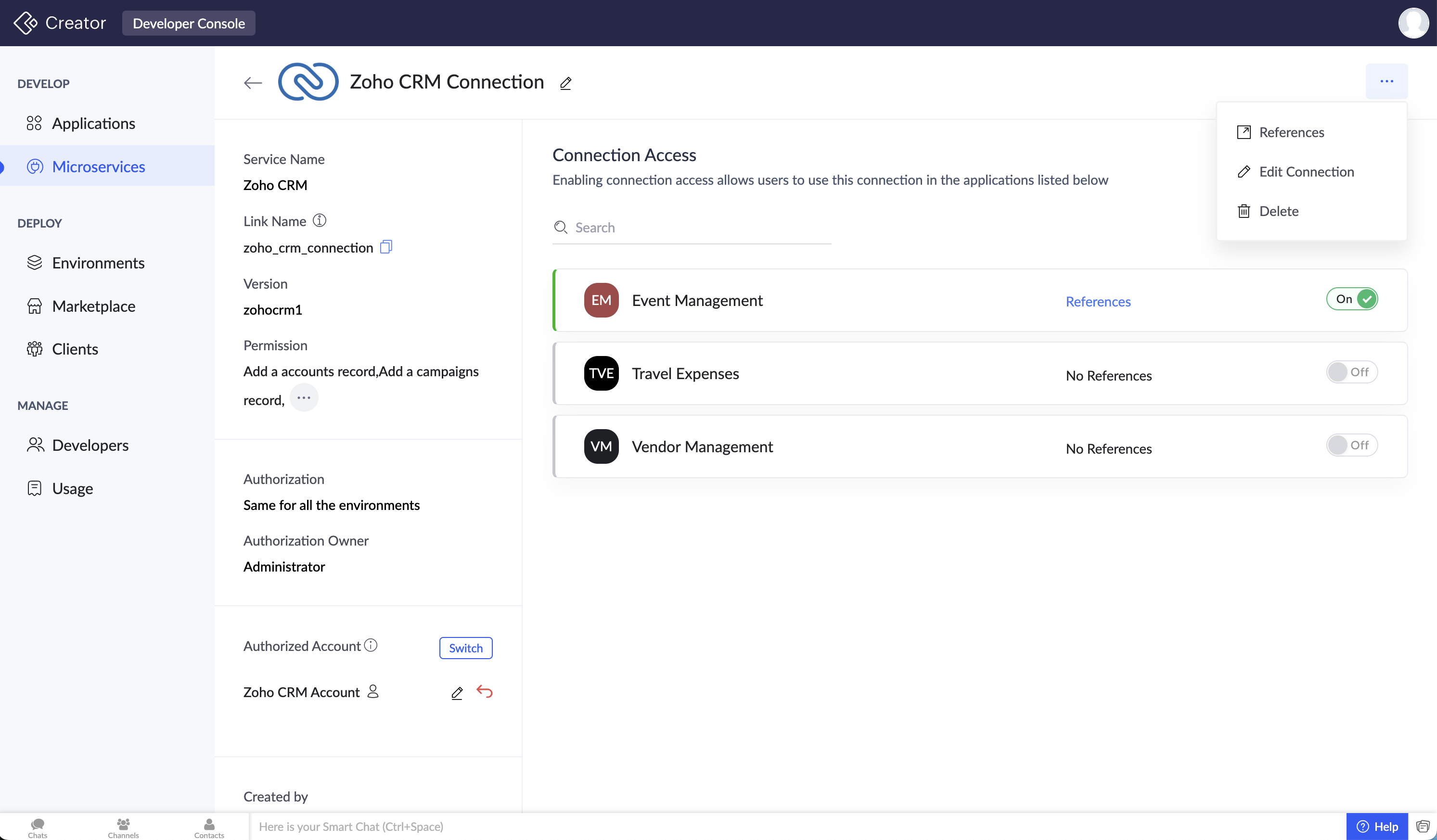
Task: Open Event Management References link
Action: tap(1098, 301)
